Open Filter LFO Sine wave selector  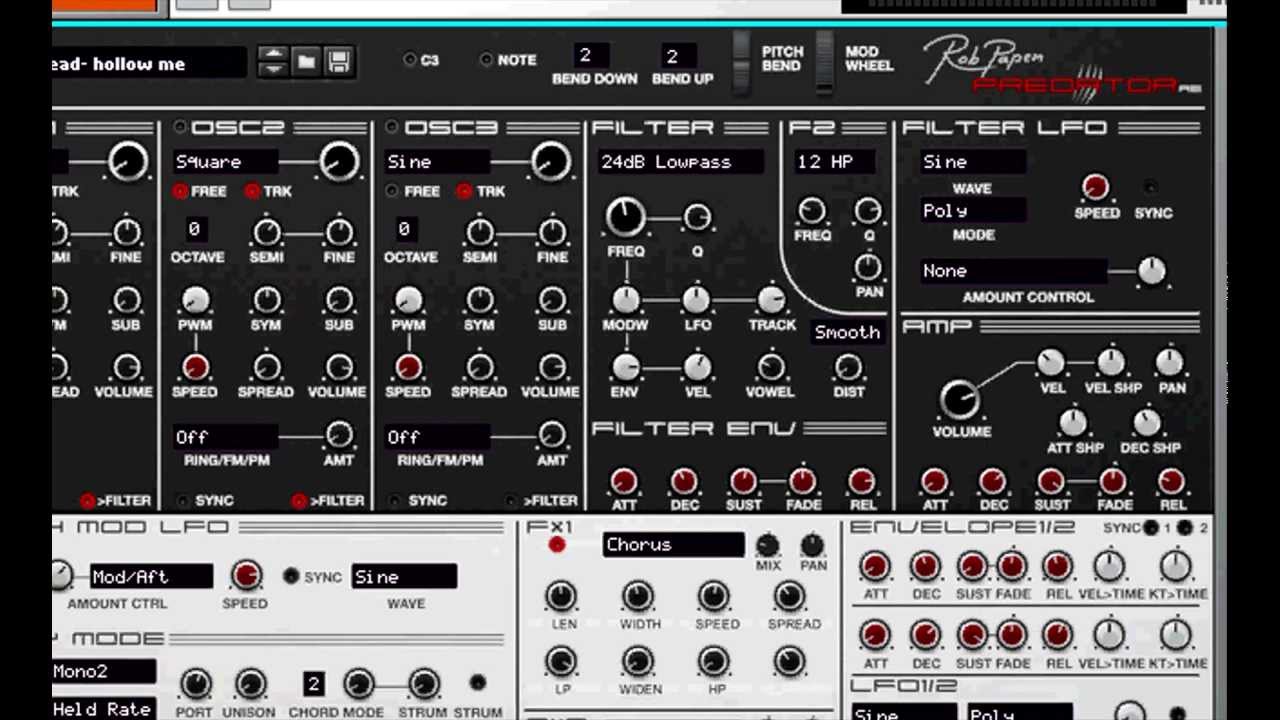973,161
